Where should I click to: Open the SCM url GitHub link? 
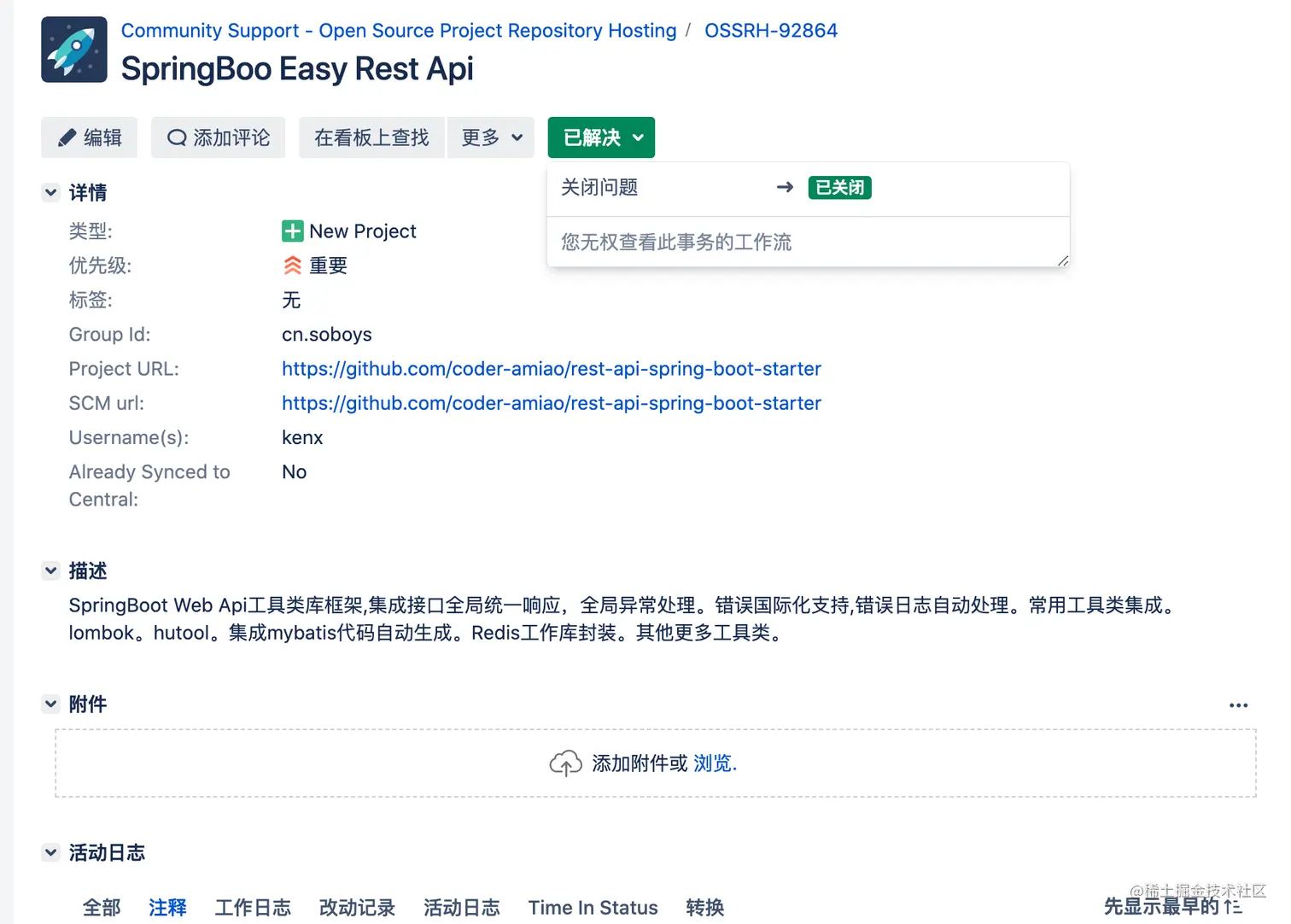pos(552,403)
